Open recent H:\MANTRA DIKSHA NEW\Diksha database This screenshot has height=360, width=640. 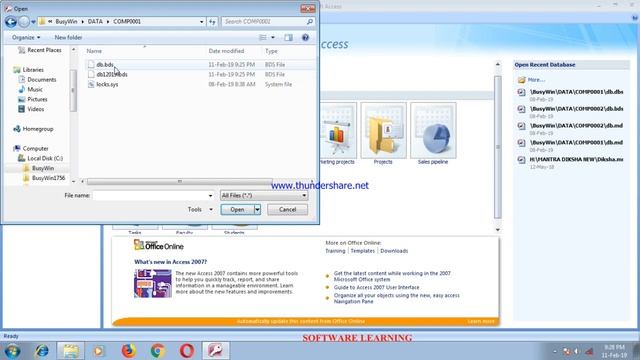[x=576, y=159]
